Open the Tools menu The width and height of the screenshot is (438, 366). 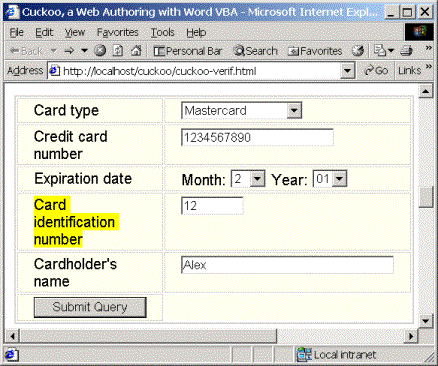click(162, 32)
